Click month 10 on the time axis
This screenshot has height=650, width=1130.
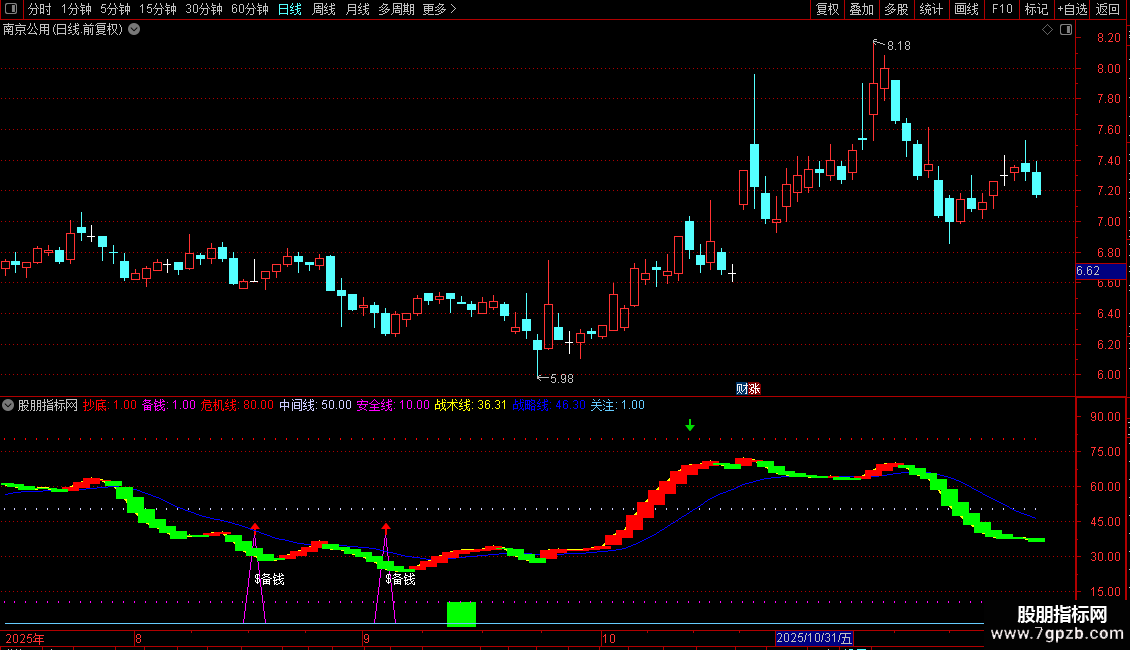pyautogui.click(x=609, y=638)
